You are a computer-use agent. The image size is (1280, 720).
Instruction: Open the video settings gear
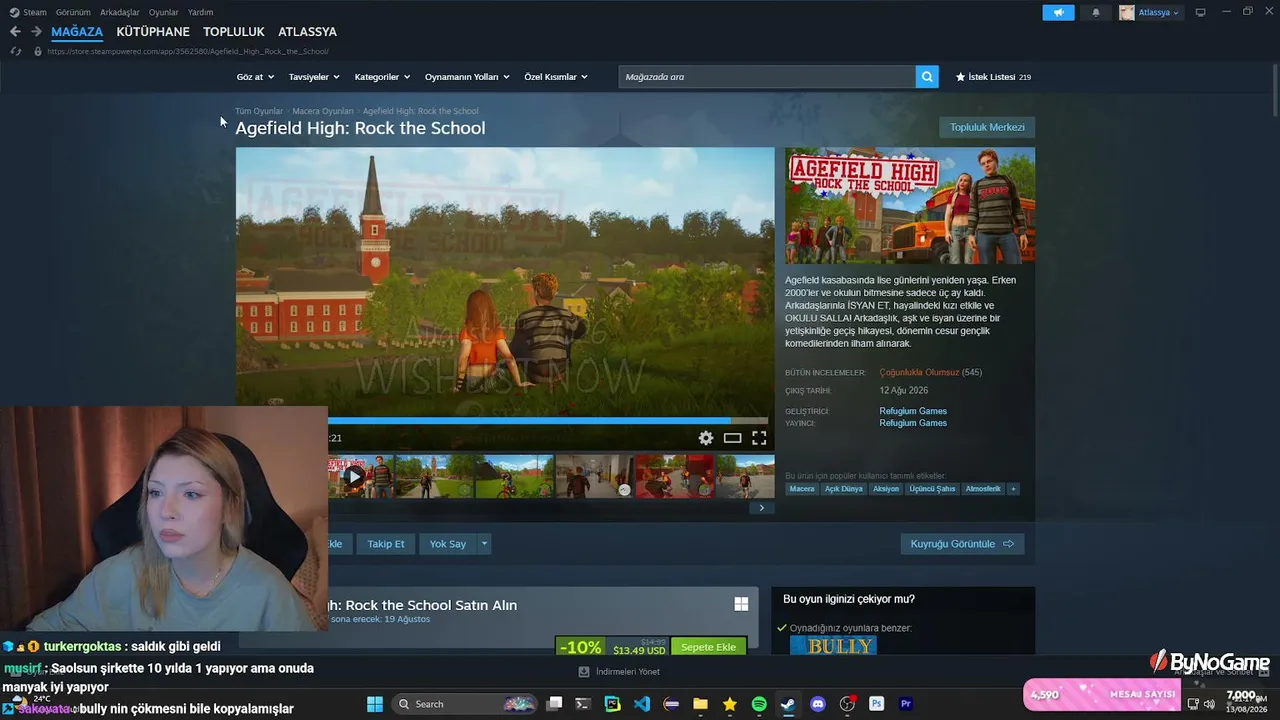[706, 438]
